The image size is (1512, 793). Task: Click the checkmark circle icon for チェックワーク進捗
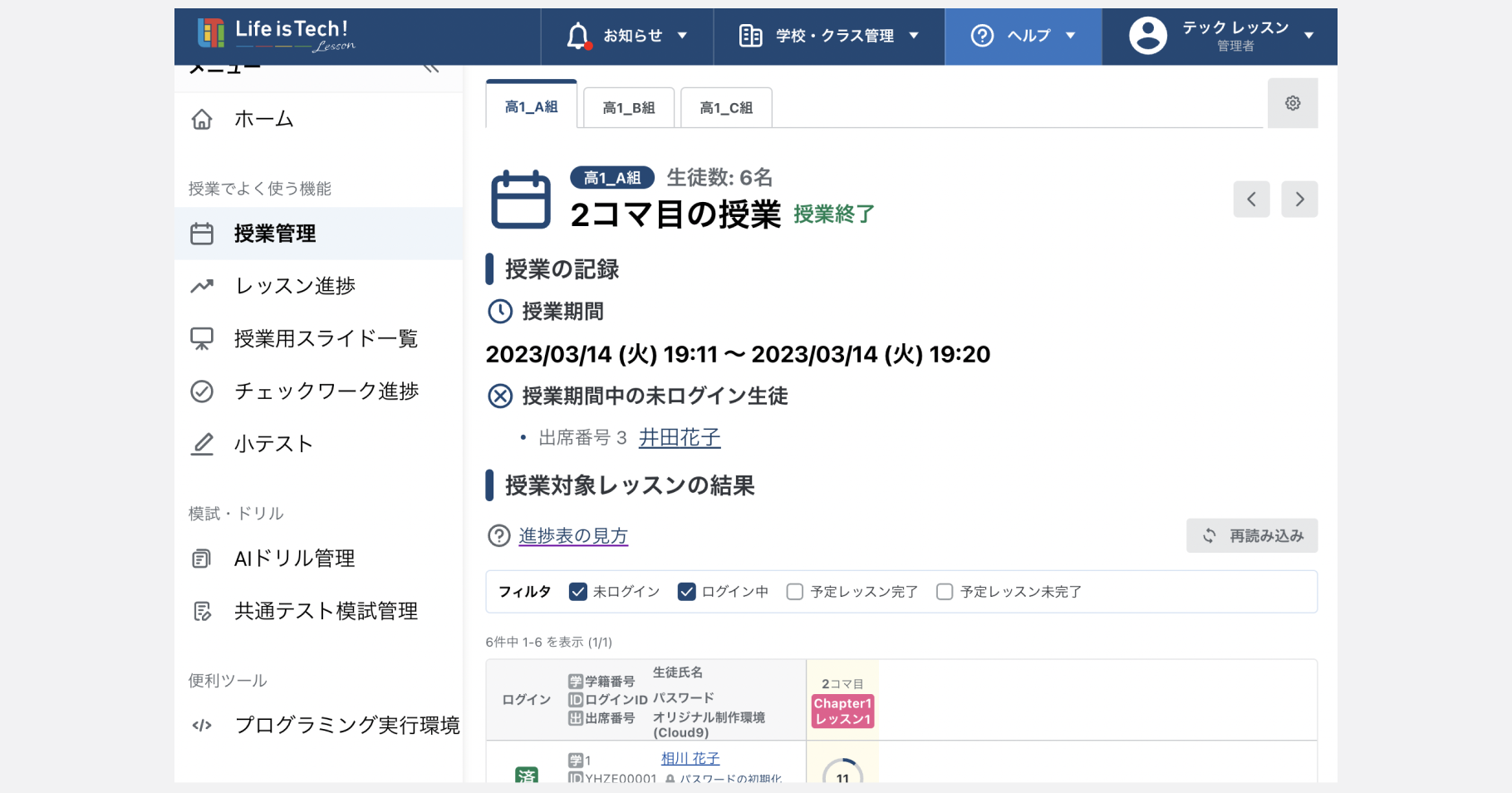[202, 392]
